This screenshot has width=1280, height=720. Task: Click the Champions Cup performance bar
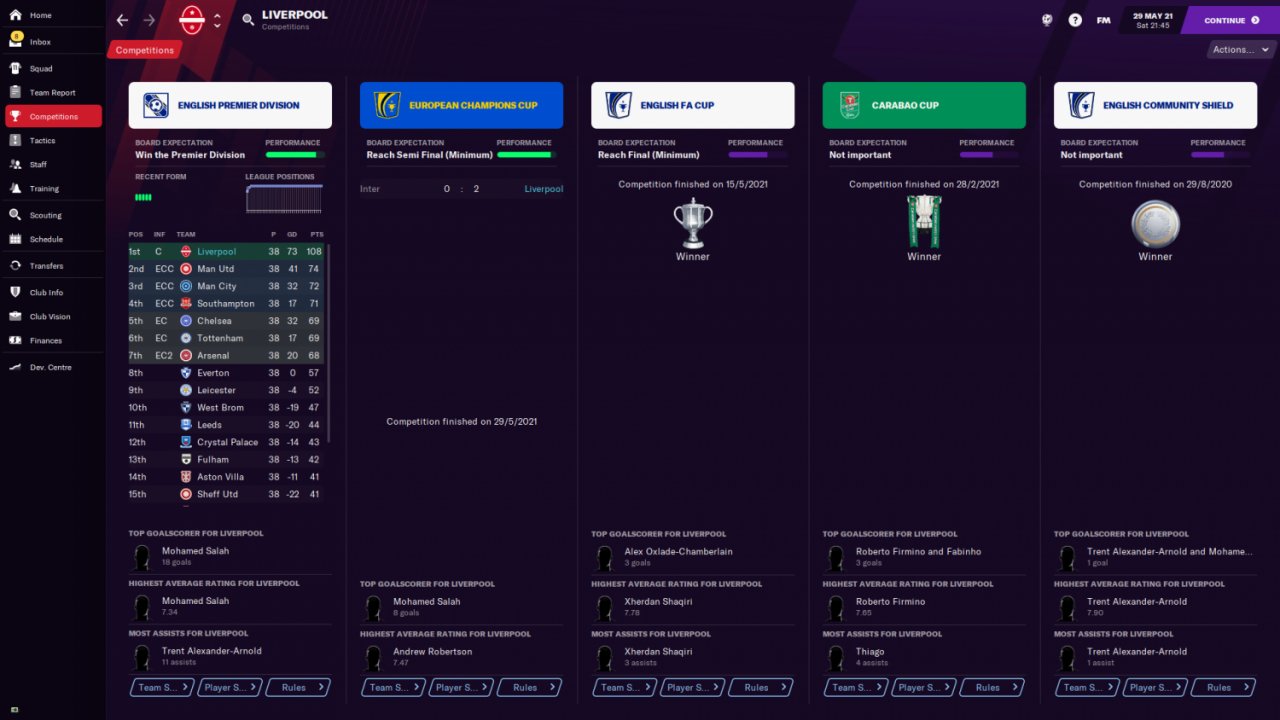pyautogui.click(x=525, y=155)
